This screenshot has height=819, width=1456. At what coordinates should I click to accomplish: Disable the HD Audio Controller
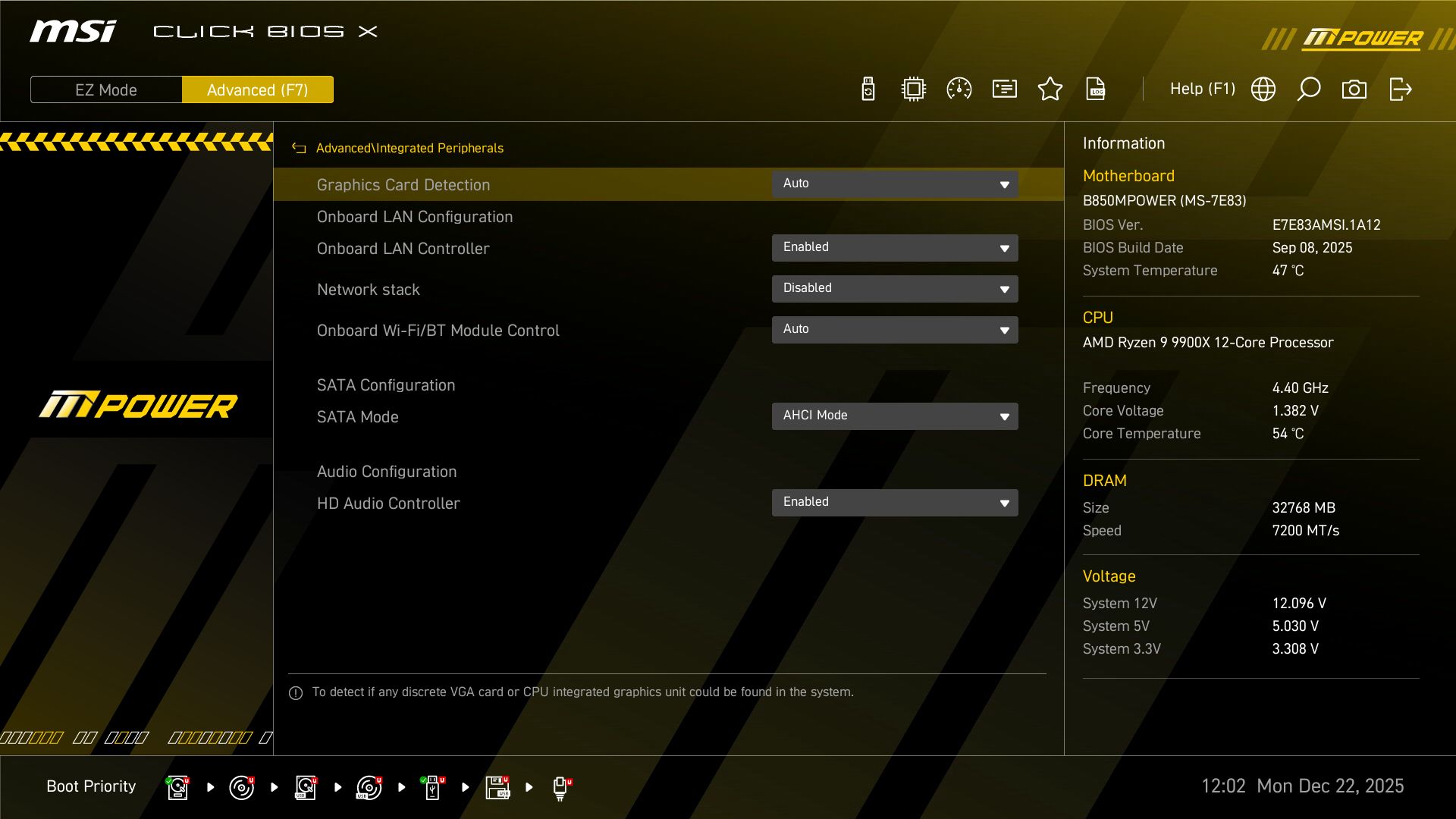point(895,502)
